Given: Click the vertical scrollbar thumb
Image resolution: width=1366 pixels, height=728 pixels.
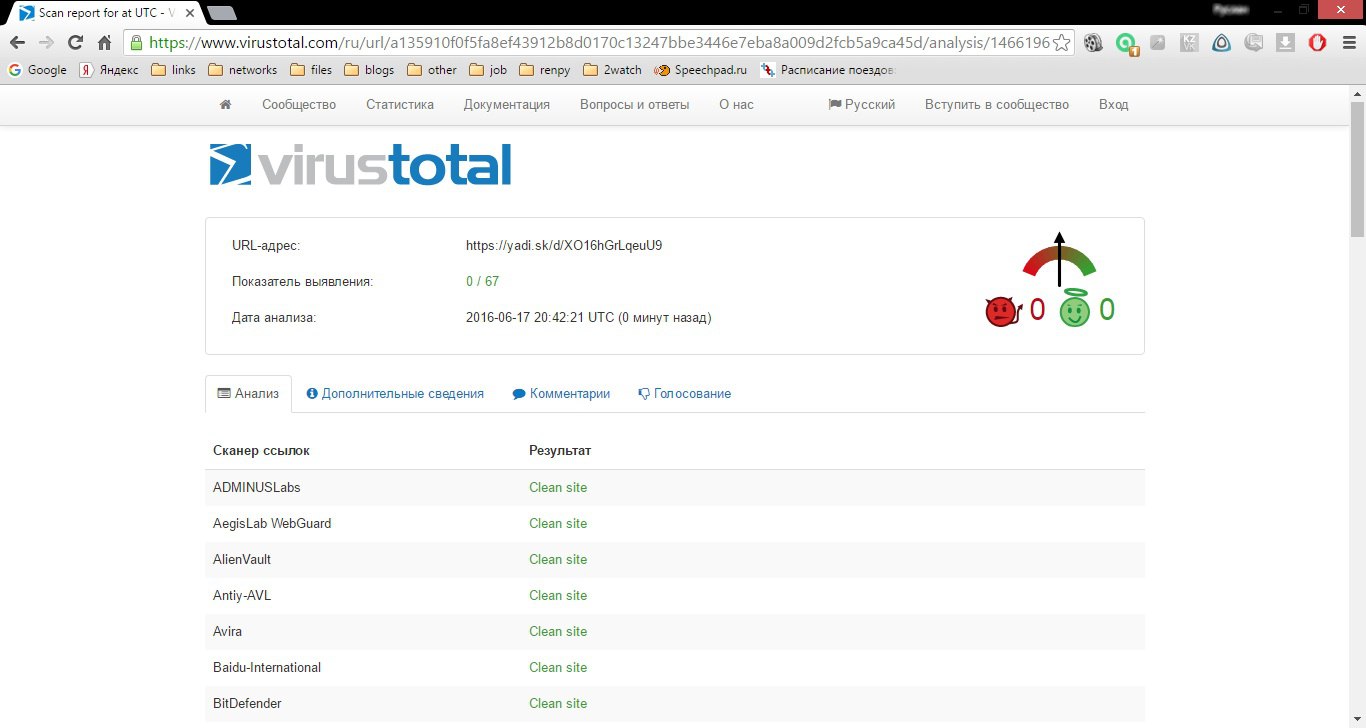Looking at the screenshot, I should (1357, 168).
